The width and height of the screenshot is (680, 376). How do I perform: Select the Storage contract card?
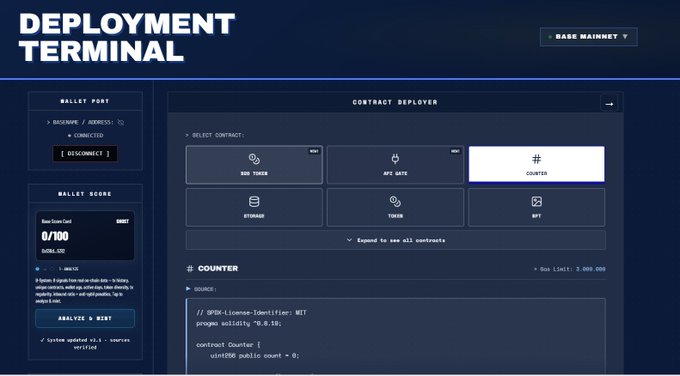click(x=254, y=207)
